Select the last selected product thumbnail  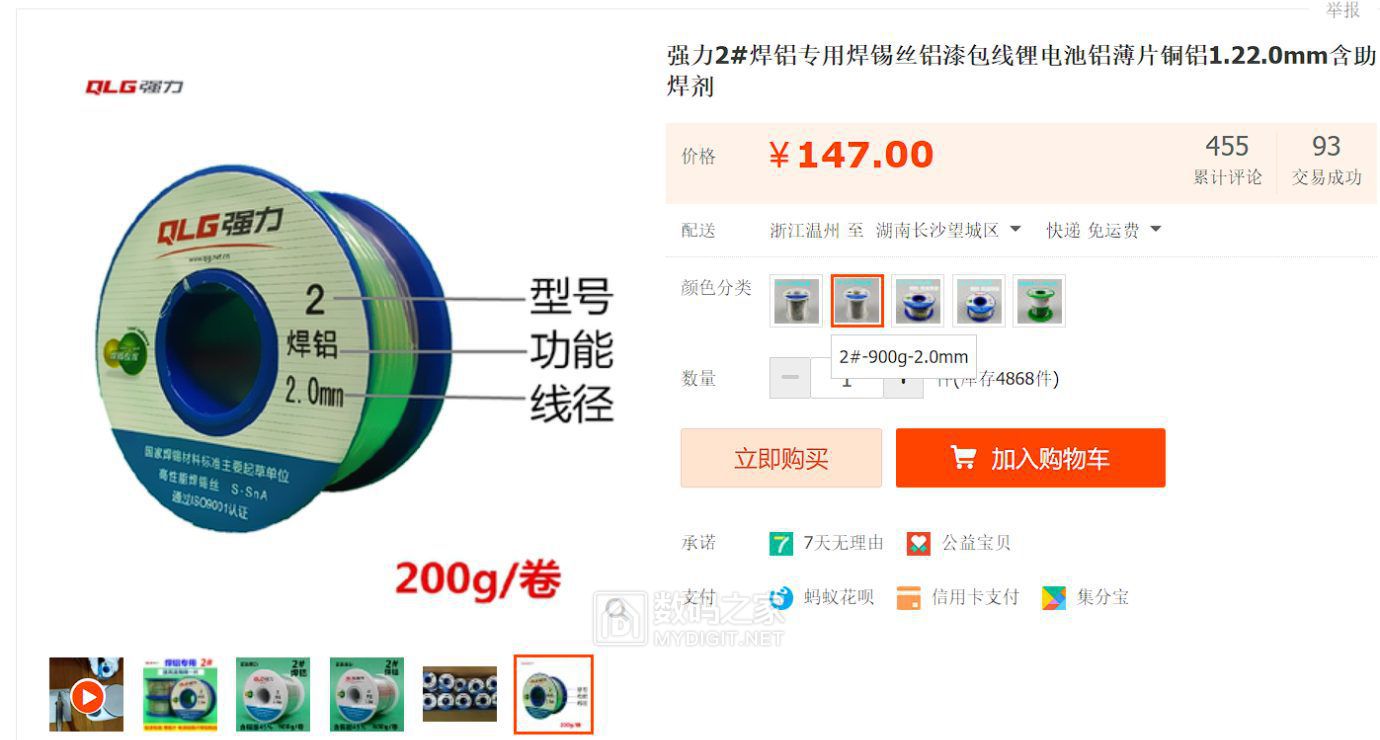click(x=553, y=695)
